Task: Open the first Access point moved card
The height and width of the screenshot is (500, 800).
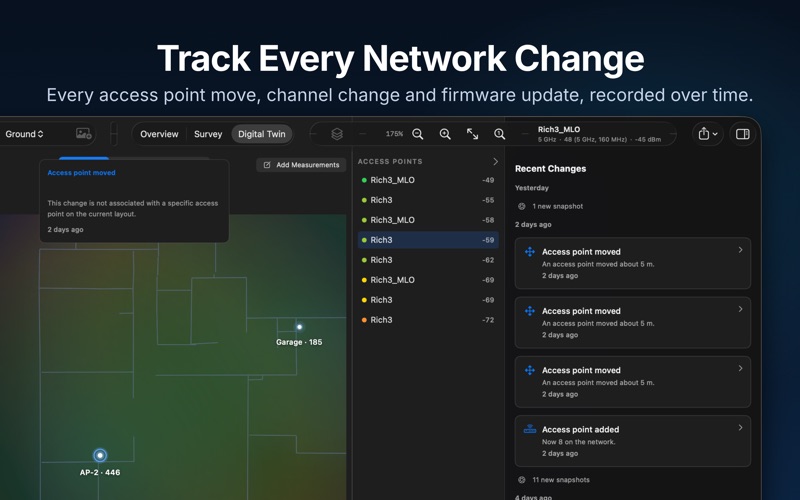Action: [x=633, y=263]
